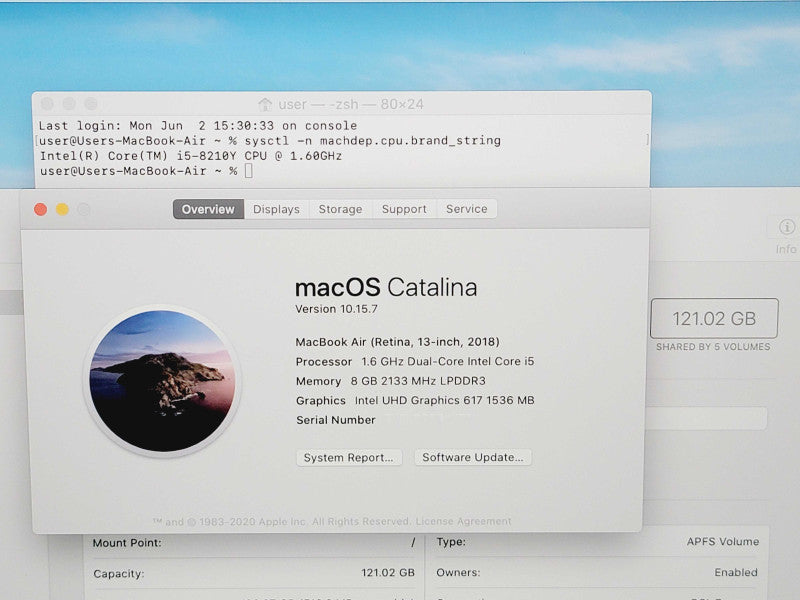The height and width of the screenshot is (600, 800).
Task: Select the Version 10.15.7 text
Action: (x=336, y=309)
